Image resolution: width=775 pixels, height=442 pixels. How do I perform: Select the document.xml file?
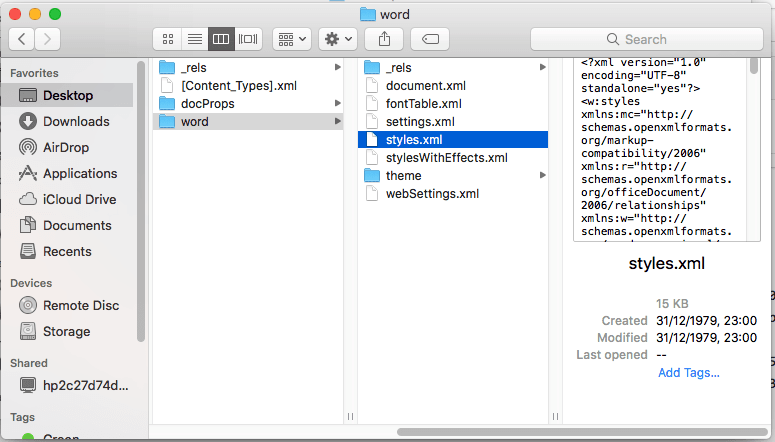click(425, 85)
